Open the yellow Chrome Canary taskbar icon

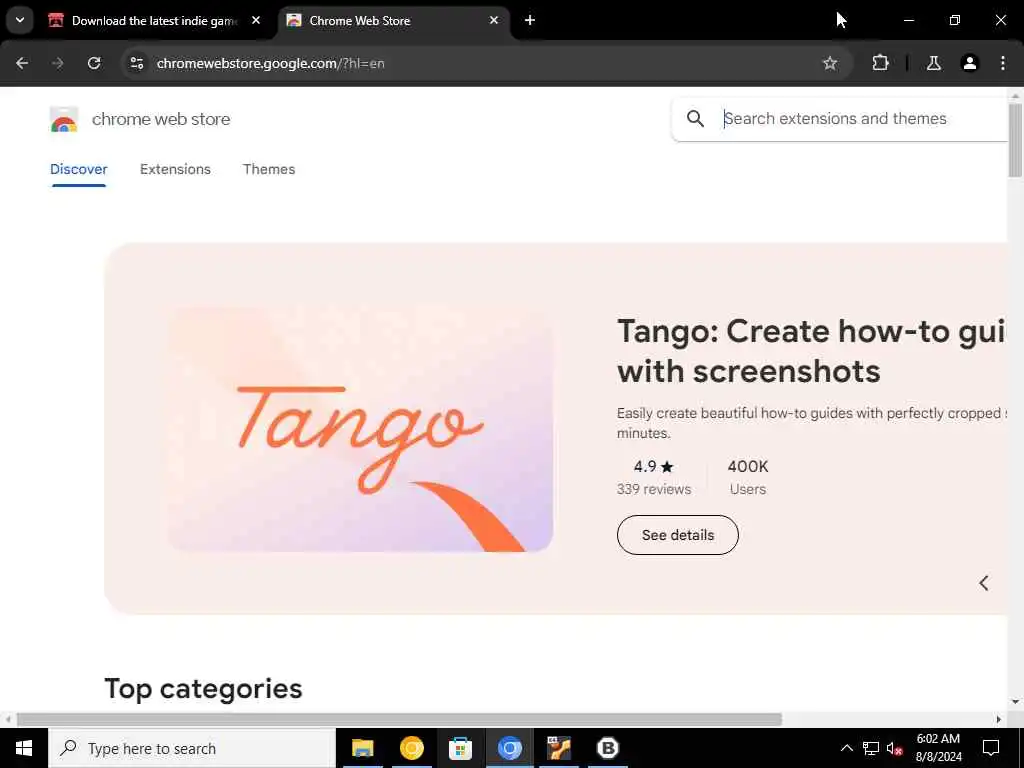[x=411, y=748]
